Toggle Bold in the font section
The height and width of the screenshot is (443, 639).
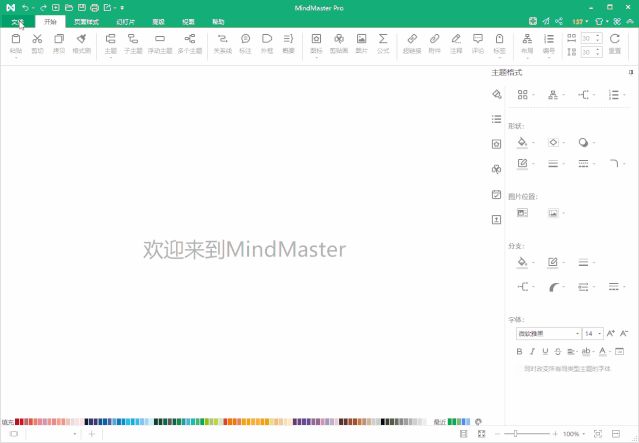(519, 351)
